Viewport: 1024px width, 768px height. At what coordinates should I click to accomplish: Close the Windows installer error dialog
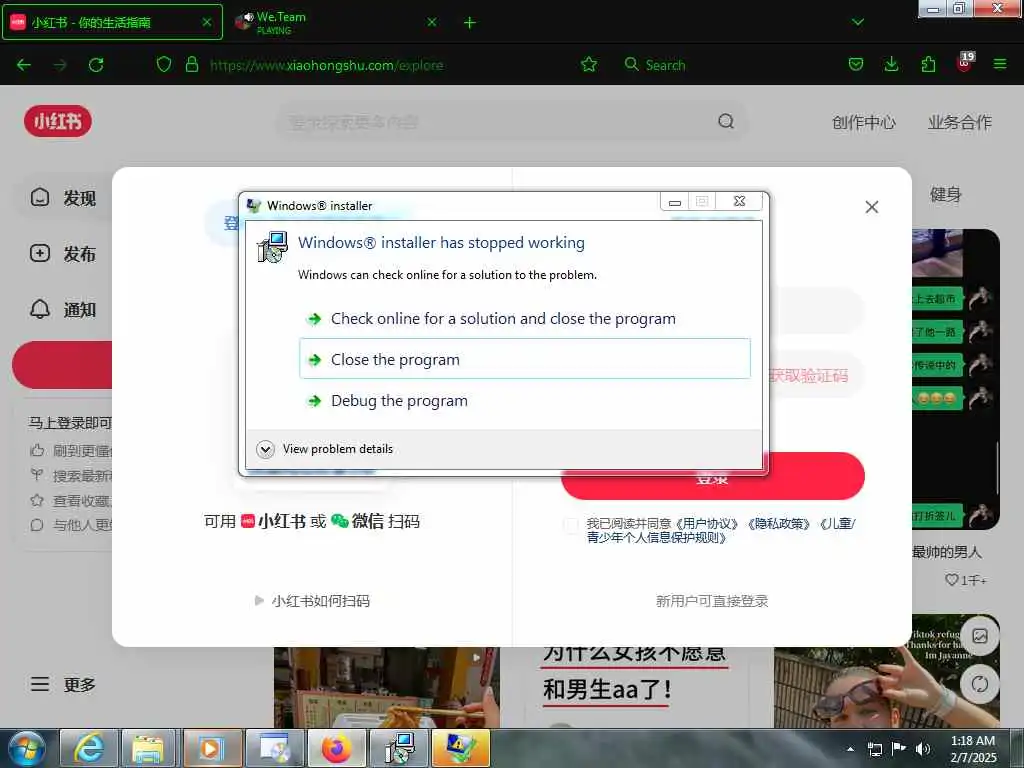(x=739, y=201)
